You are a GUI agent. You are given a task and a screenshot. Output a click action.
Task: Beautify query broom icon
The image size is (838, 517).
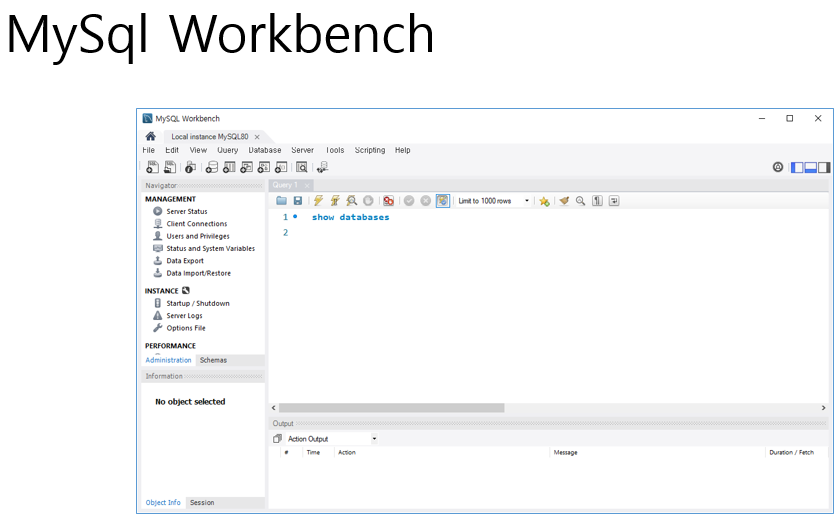point(564,201)
